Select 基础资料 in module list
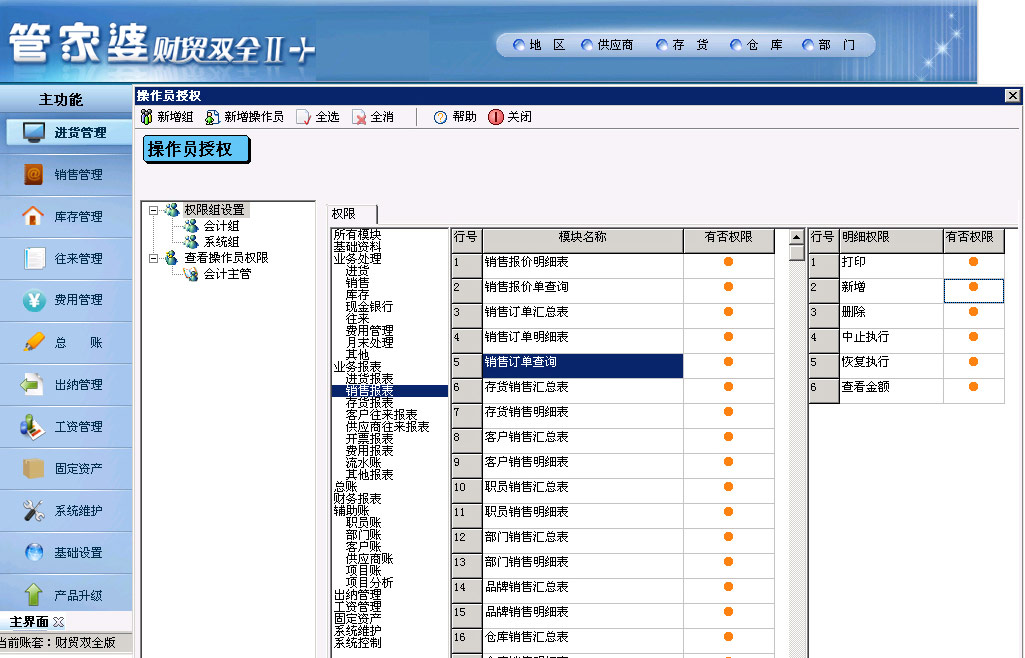This screenshot has width=1025, height=658. pos(357,246)
